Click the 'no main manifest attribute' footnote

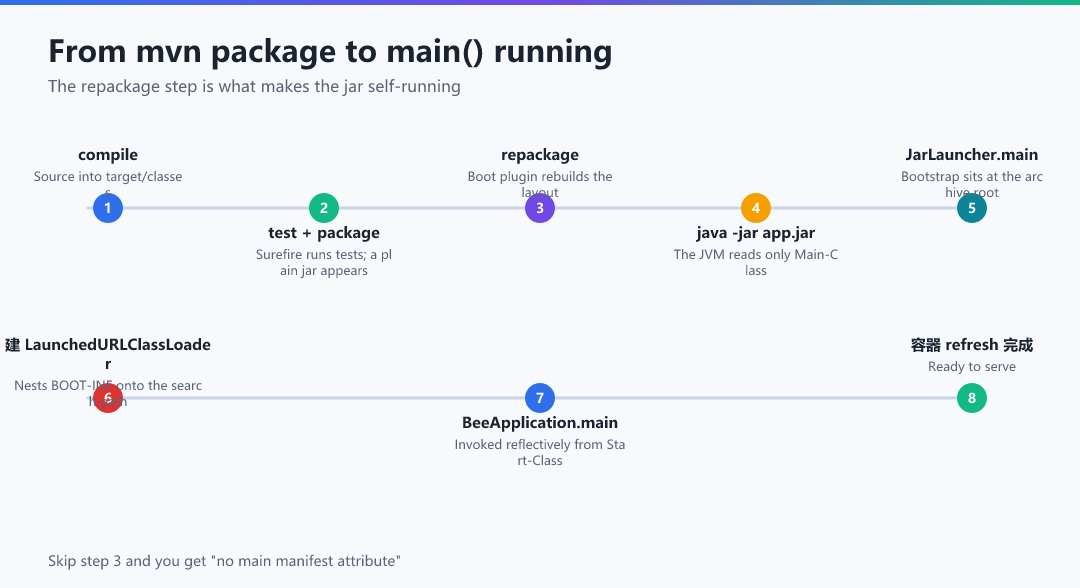click(x=224, y=561)
